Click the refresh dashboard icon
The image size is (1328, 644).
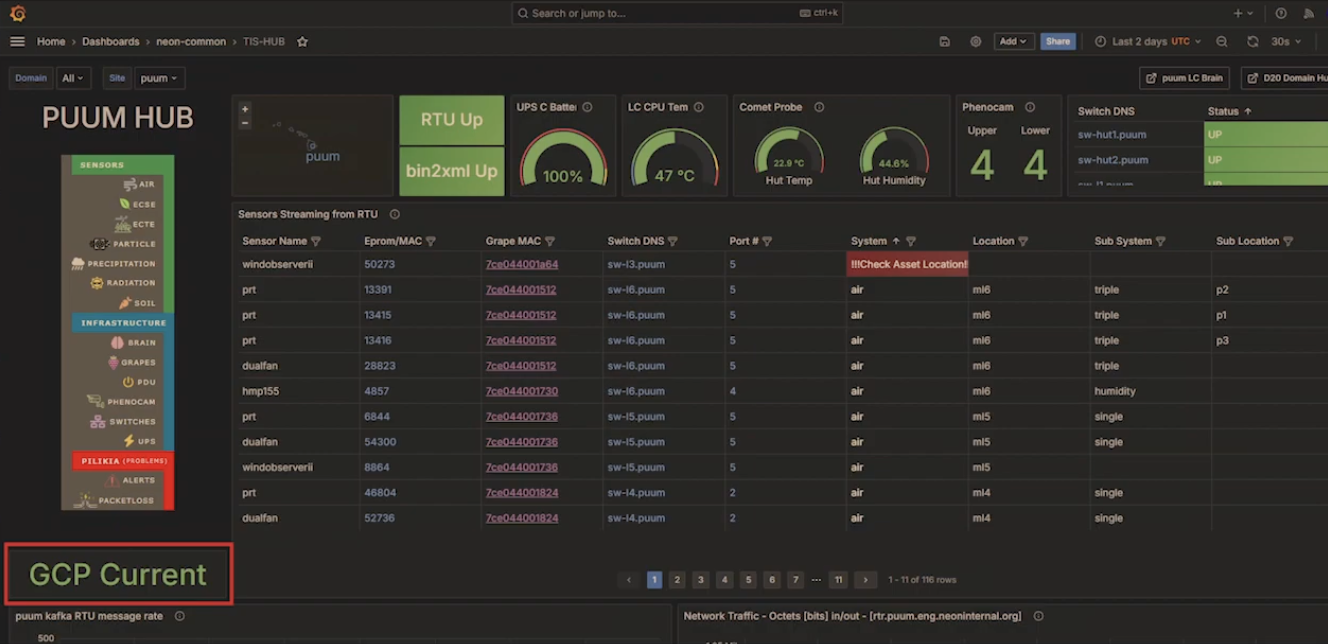1252,42
